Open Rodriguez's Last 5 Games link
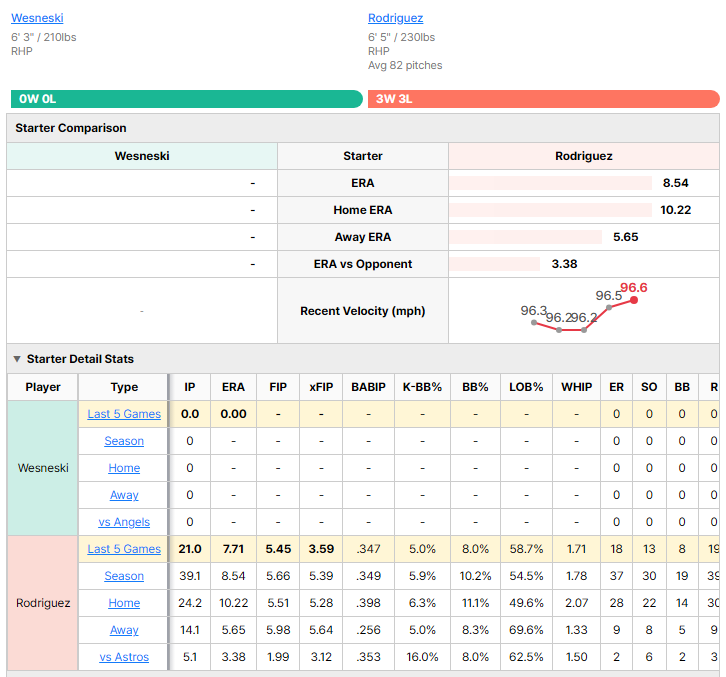726x677 pixels. (x=124, y=549)
